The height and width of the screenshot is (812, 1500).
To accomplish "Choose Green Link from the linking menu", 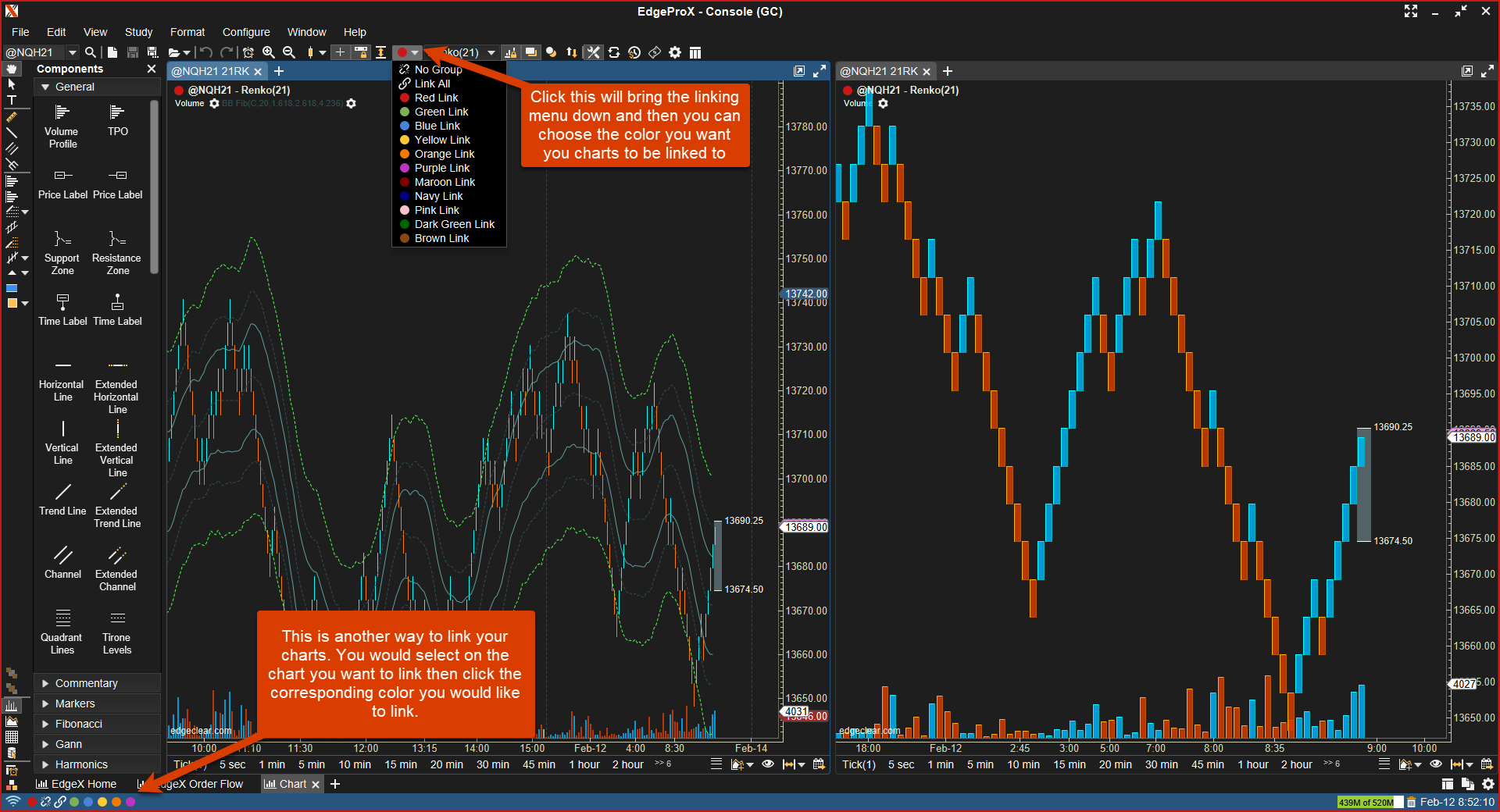I will click(449, 112).
